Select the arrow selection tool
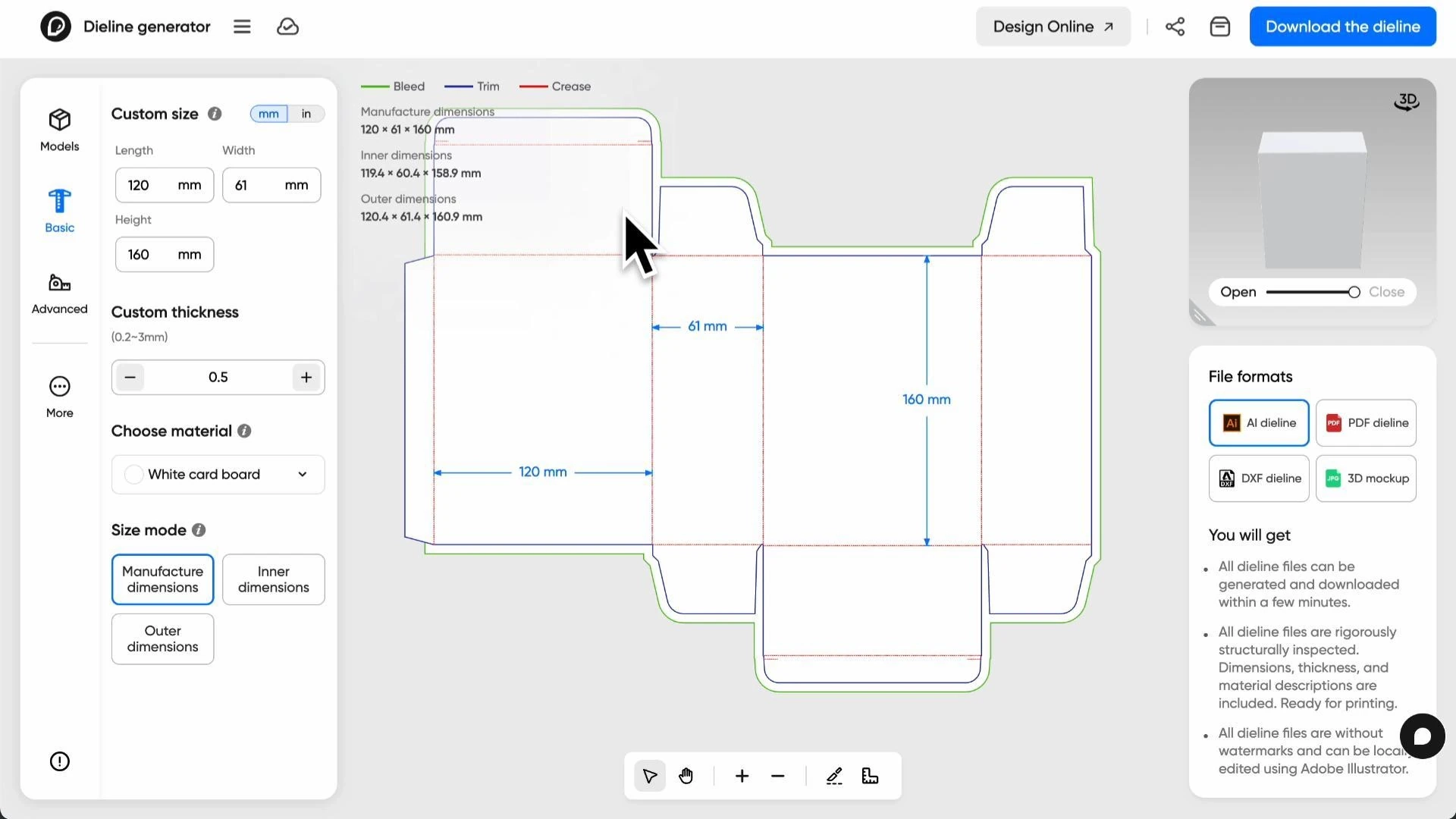 tap(650, 776)
